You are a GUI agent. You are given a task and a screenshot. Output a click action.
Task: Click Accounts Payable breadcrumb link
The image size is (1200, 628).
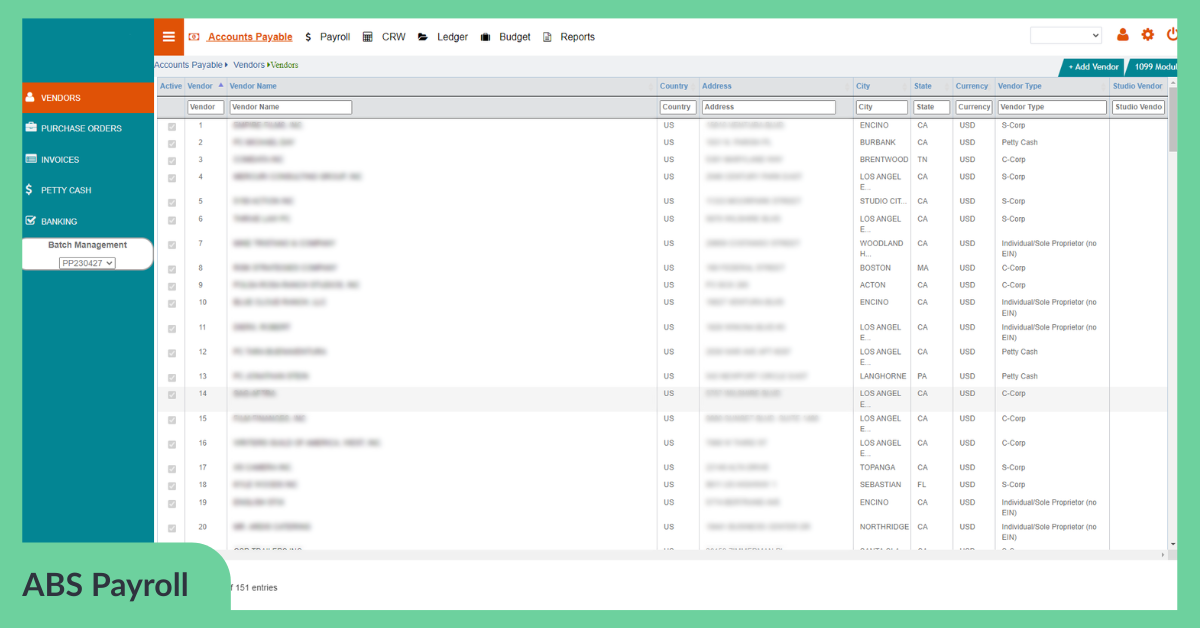188,65
